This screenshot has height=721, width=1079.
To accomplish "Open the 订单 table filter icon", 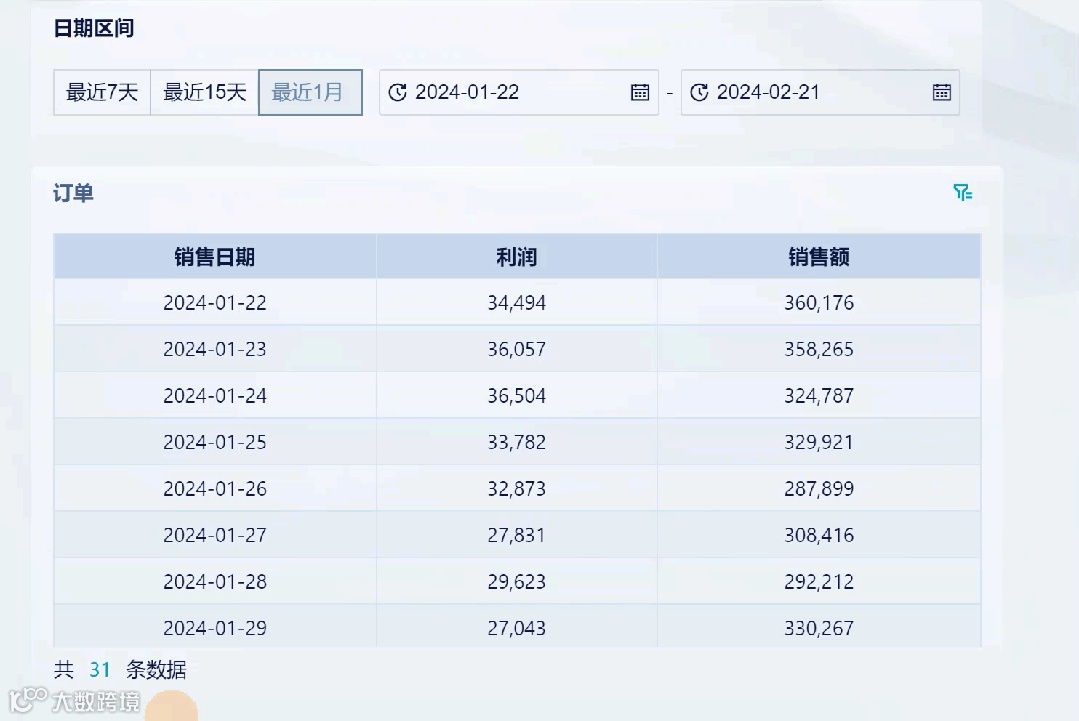I will click(x=963, y=193).
